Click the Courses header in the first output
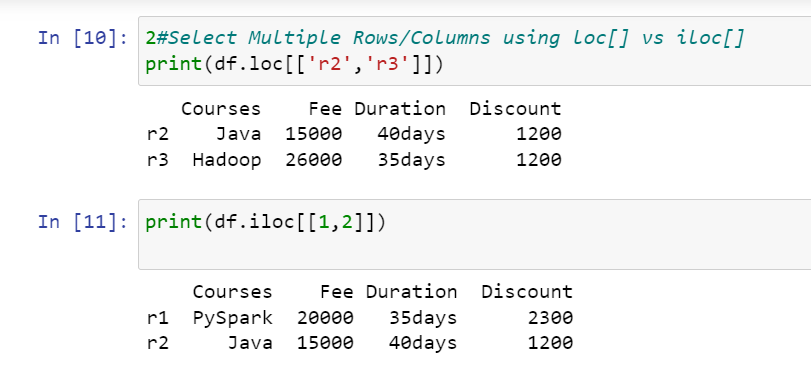 (x=221, y=109)
